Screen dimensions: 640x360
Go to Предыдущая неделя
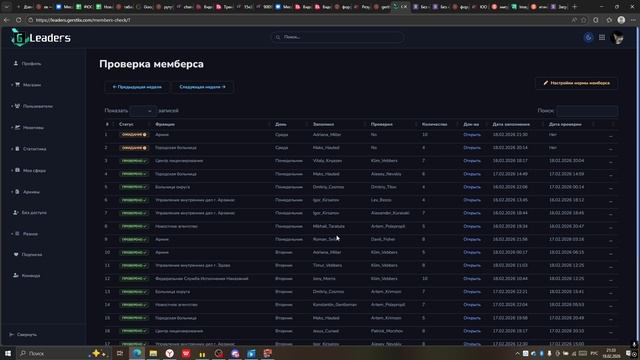137,87
